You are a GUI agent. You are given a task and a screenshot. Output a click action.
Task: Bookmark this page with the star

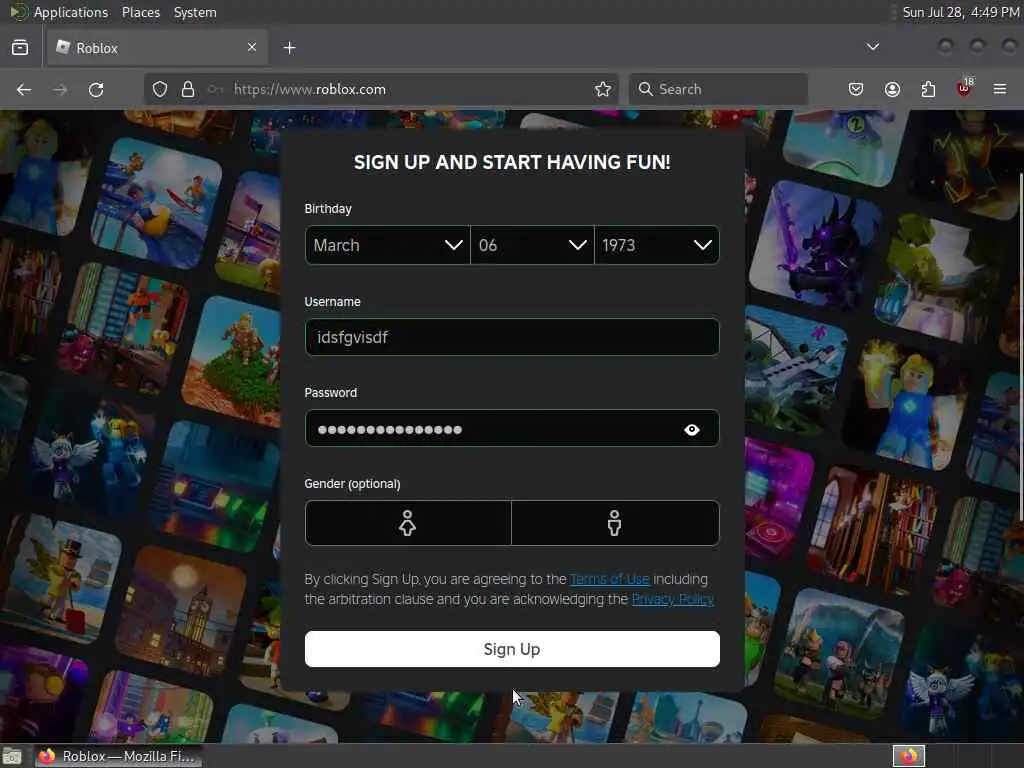603,89
